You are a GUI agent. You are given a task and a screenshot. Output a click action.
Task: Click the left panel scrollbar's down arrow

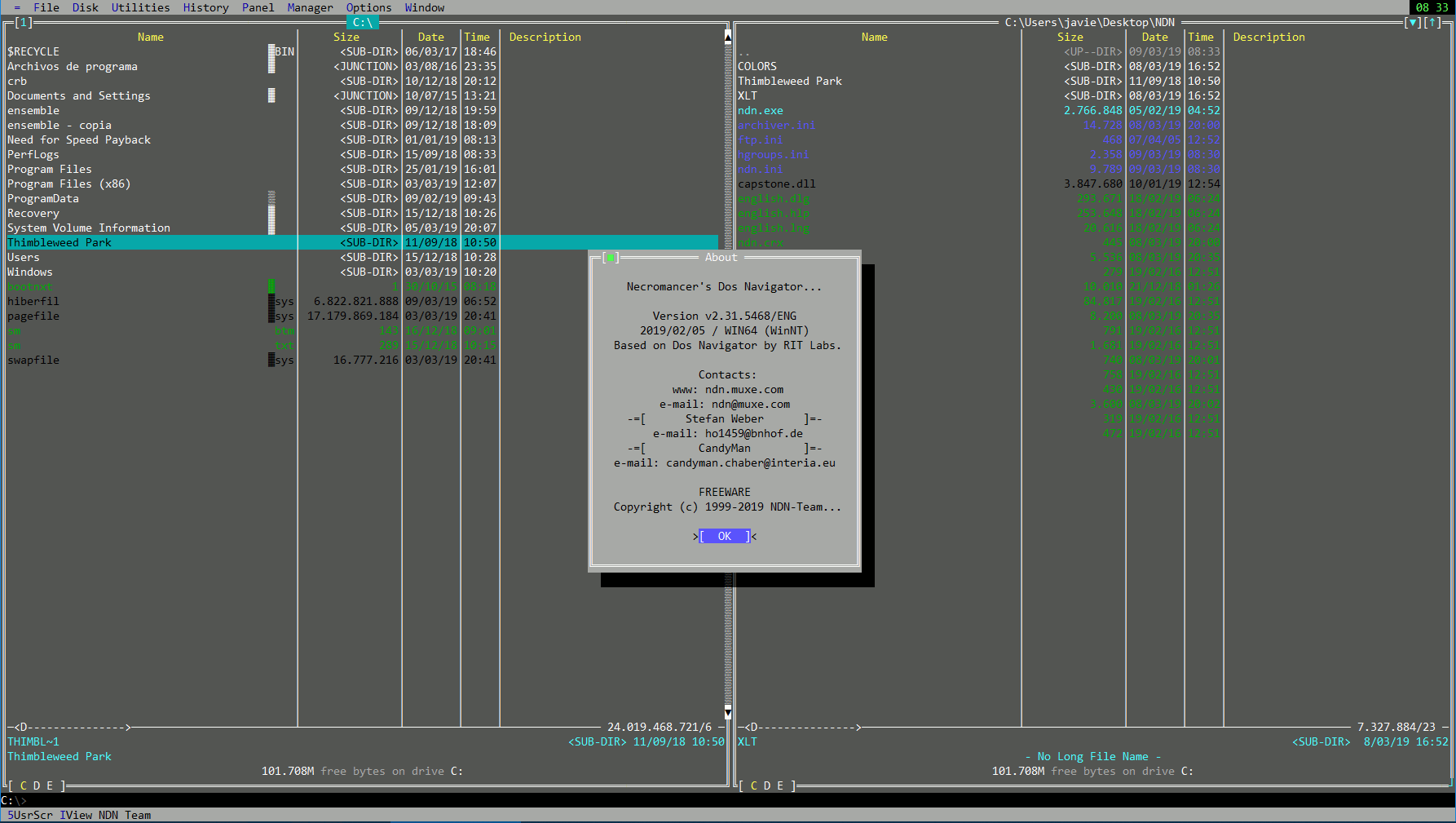point(728,712)
